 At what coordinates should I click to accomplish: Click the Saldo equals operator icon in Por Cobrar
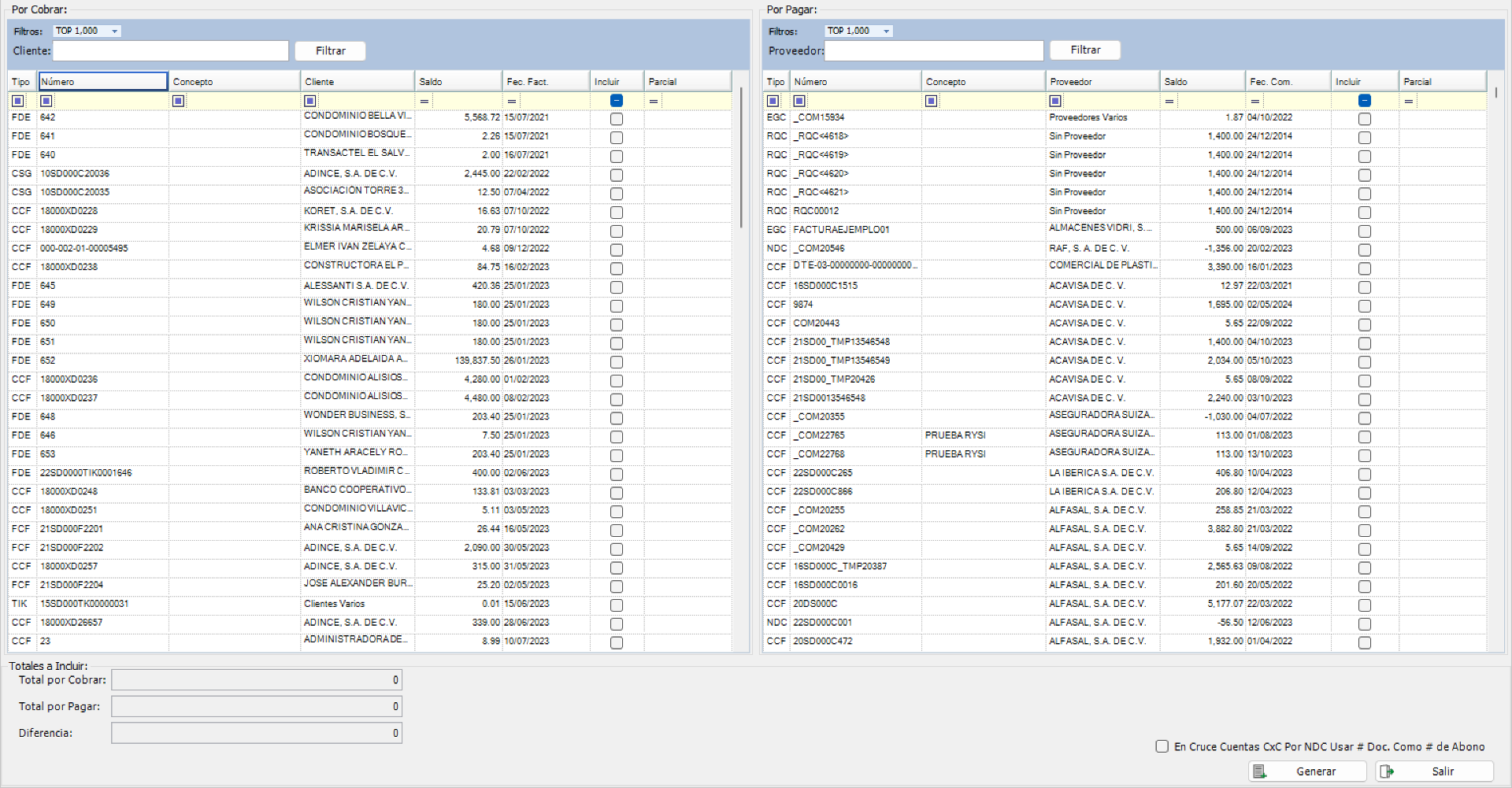click(x=424, y=101)
